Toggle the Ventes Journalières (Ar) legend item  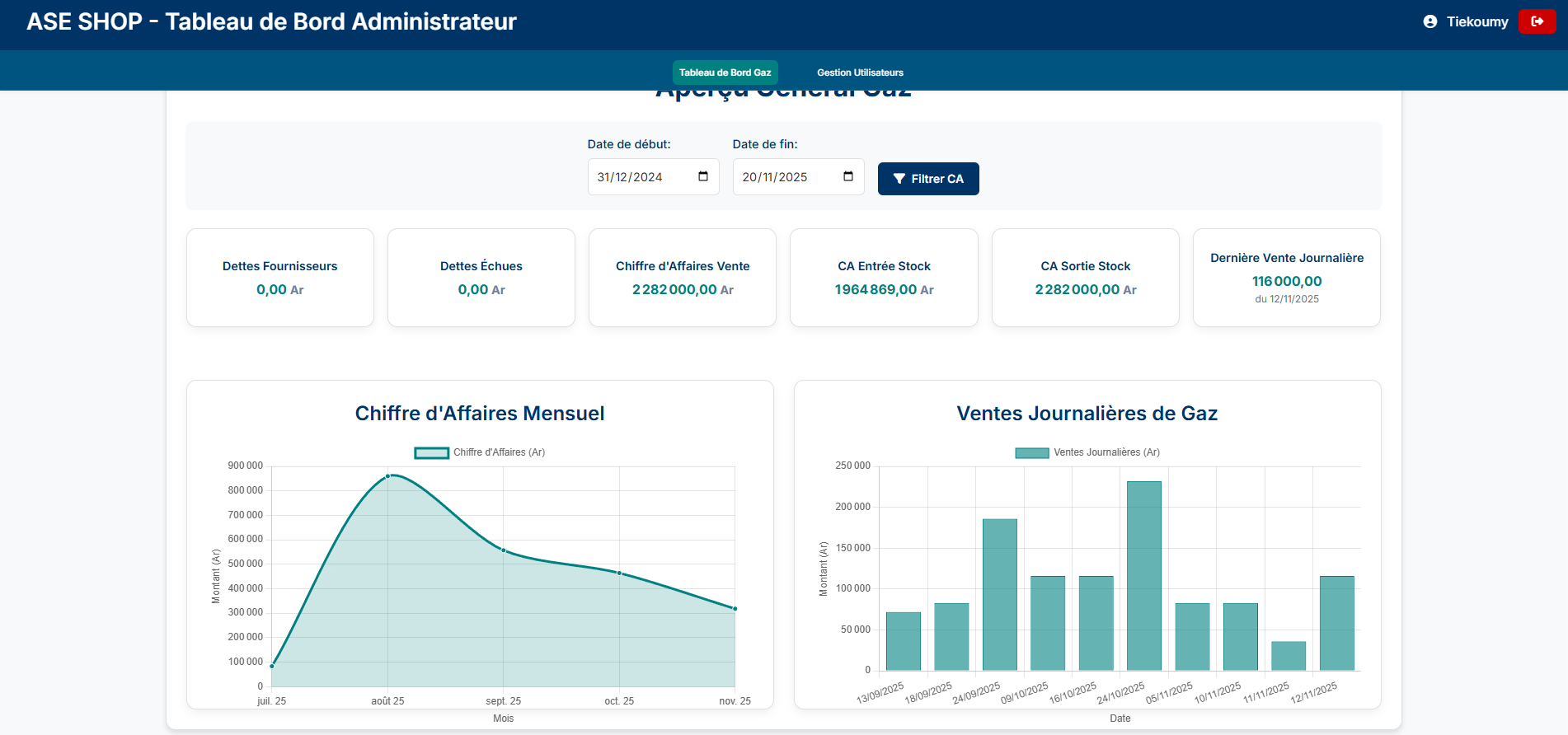[1087, 452]
